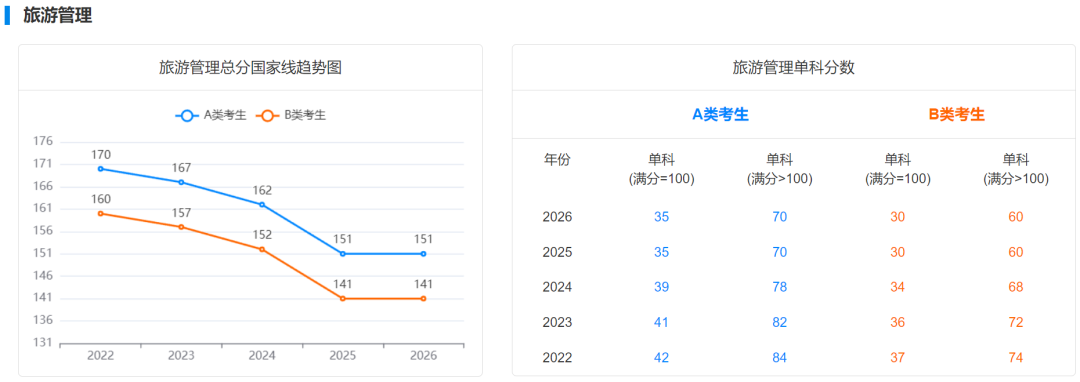Click the 162 data label on blue line
Viewport: 1080px width, 382px height.
point(262,190)
